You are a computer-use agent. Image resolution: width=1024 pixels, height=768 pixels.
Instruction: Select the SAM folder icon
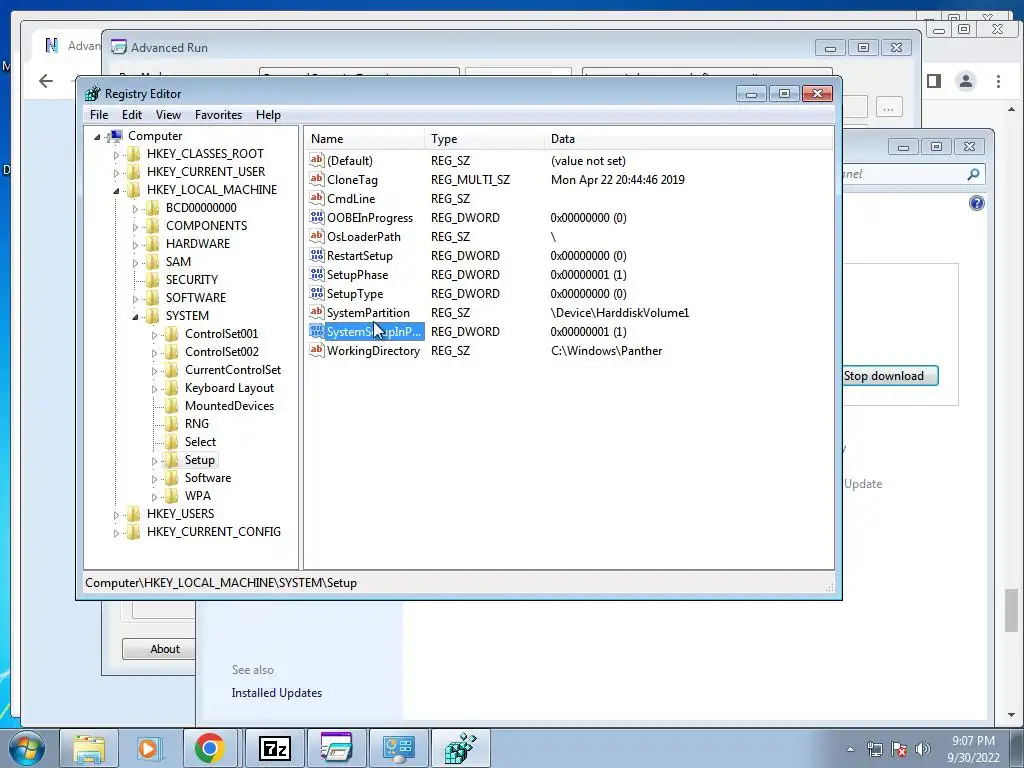[152, 262]
